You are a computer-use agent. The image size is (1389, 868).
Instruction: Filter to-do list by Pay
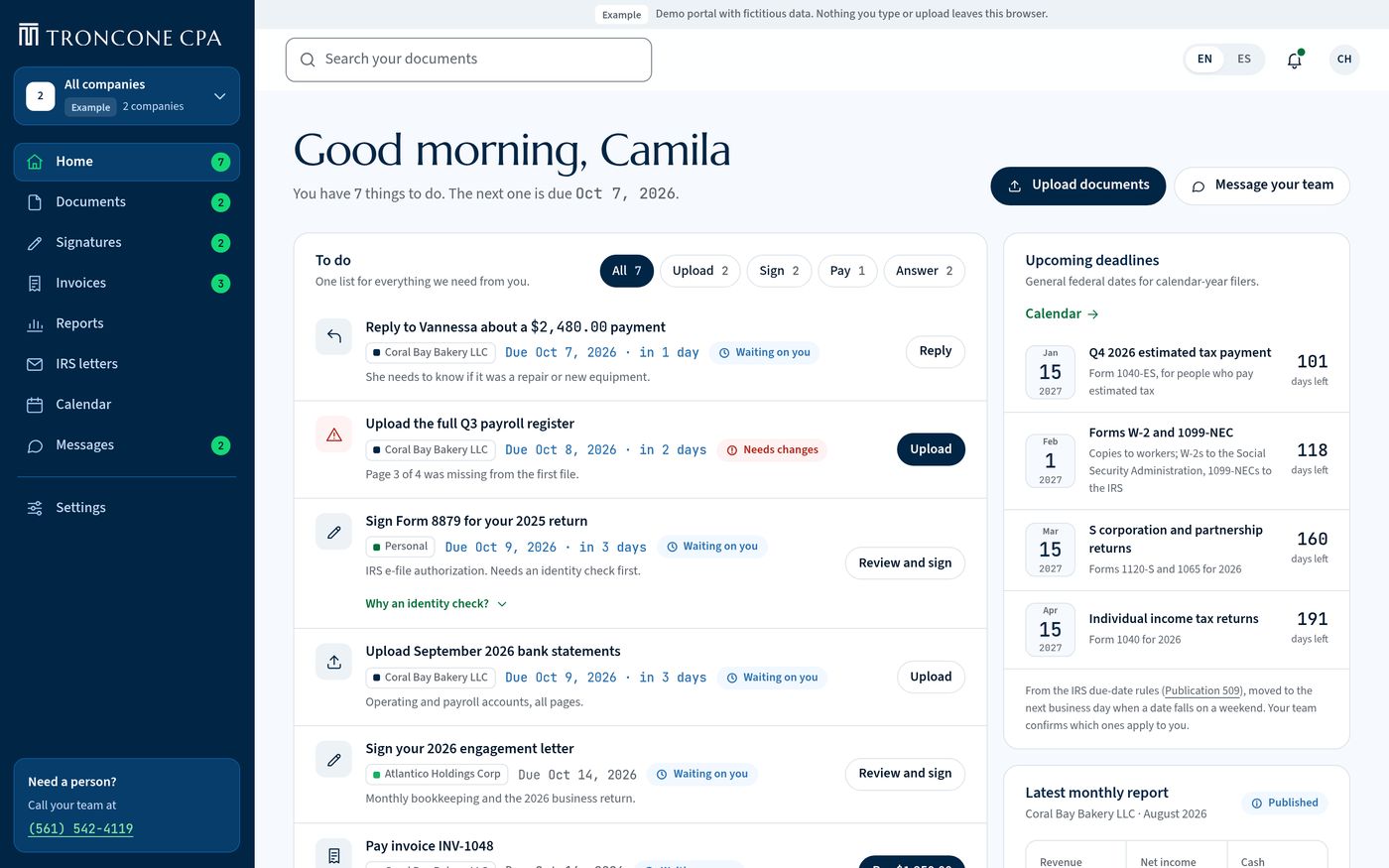pos(847,271)
